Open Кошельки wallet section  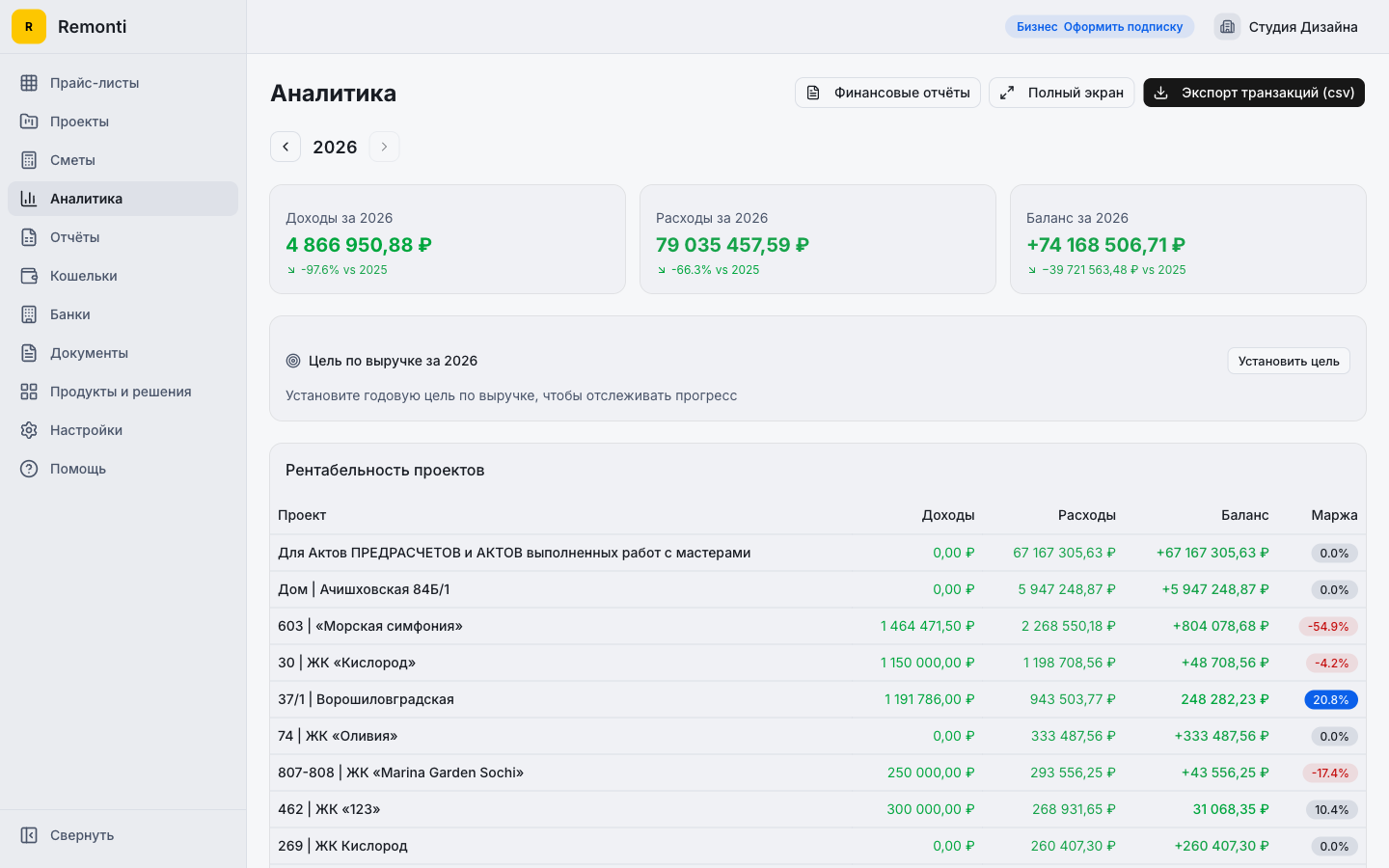83,276
